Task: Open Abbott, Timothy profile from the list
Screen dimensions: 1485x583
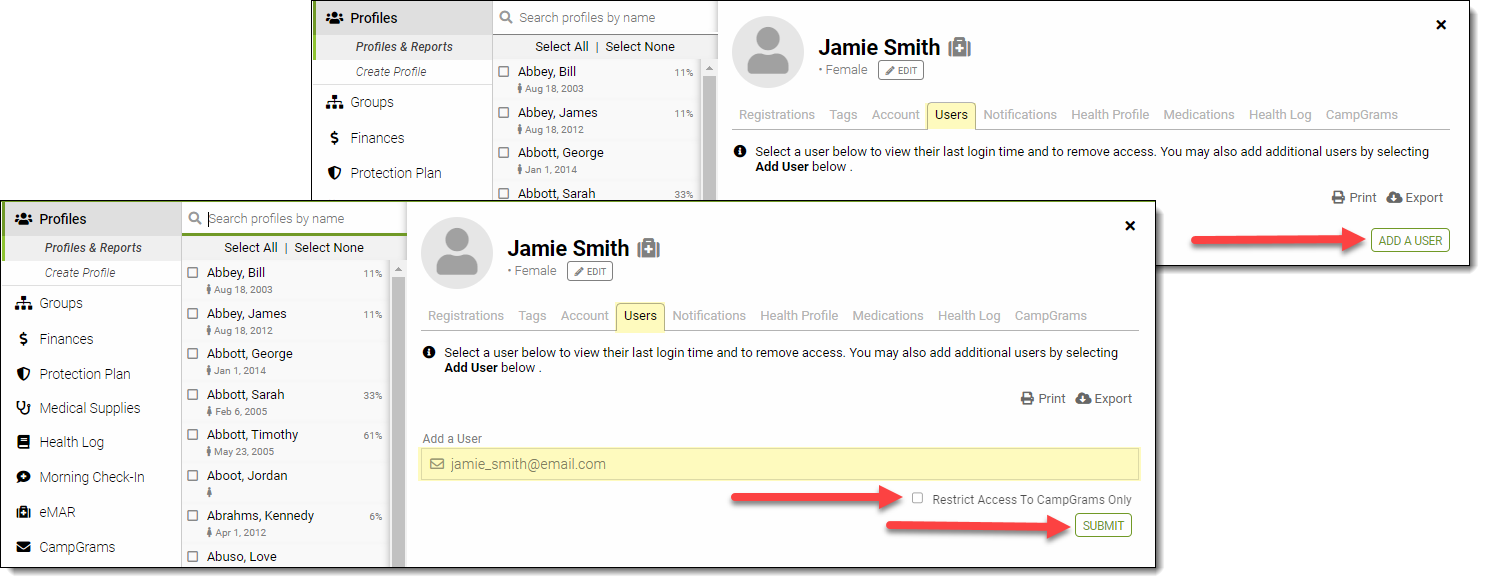Action: pyautogui.click(x=253, y=435)
